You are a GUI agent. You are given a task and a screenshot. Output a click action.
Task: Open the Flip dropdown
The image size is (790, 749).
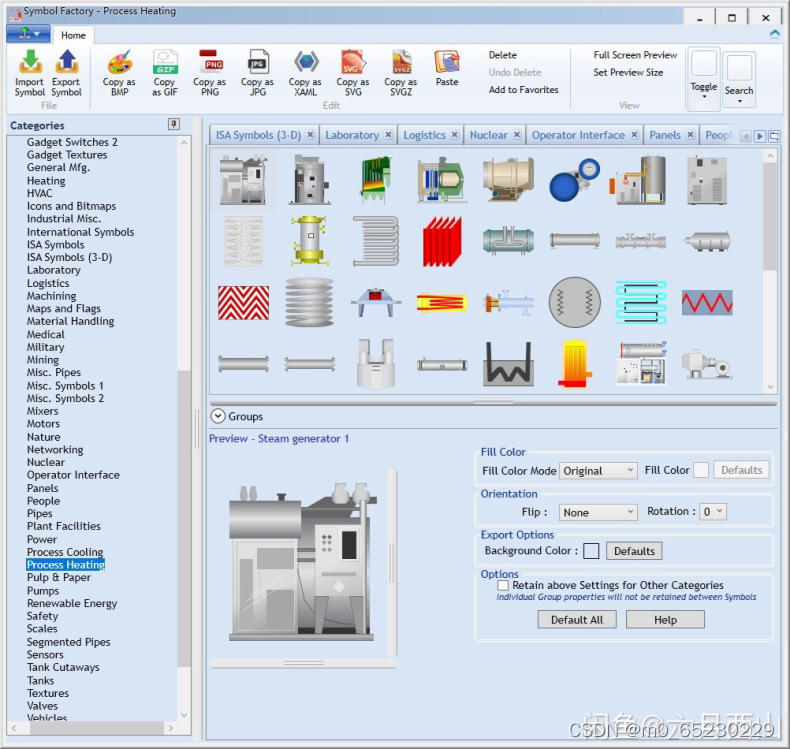pos(598,512)
